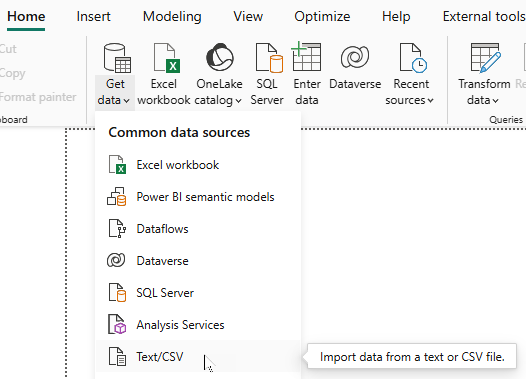Click the Text/CSV document icon

tap(117, 357)
